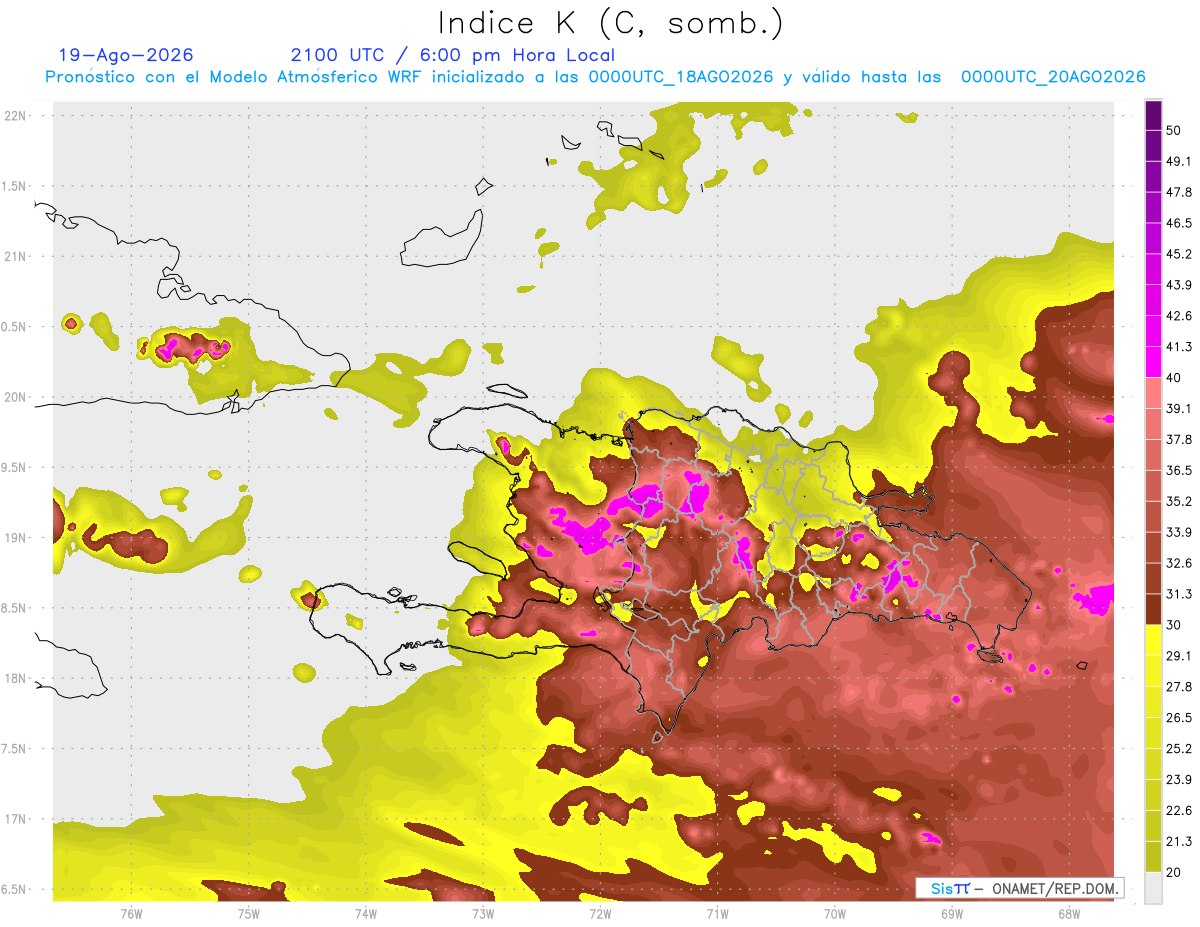This screenshot has width=1200, height=927.
Task: Click the "35.2" legend value
Action: [x=1179, y=501]
